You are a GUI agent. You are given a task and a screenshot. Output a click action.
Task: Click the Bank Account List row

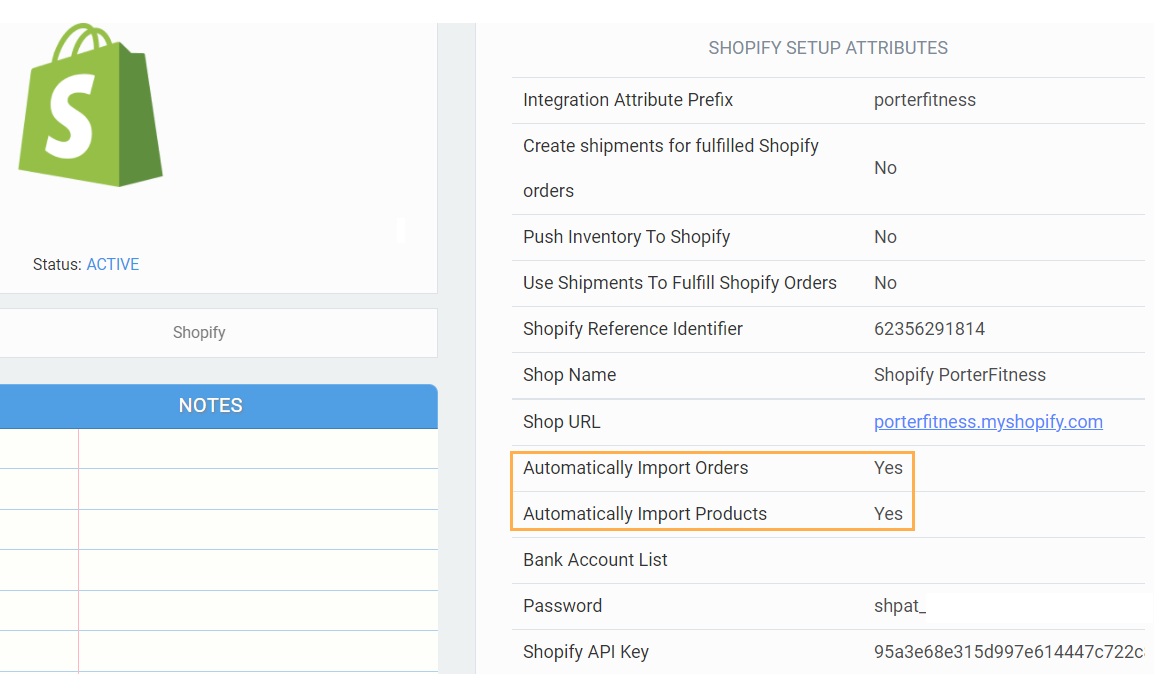point(595,560)
